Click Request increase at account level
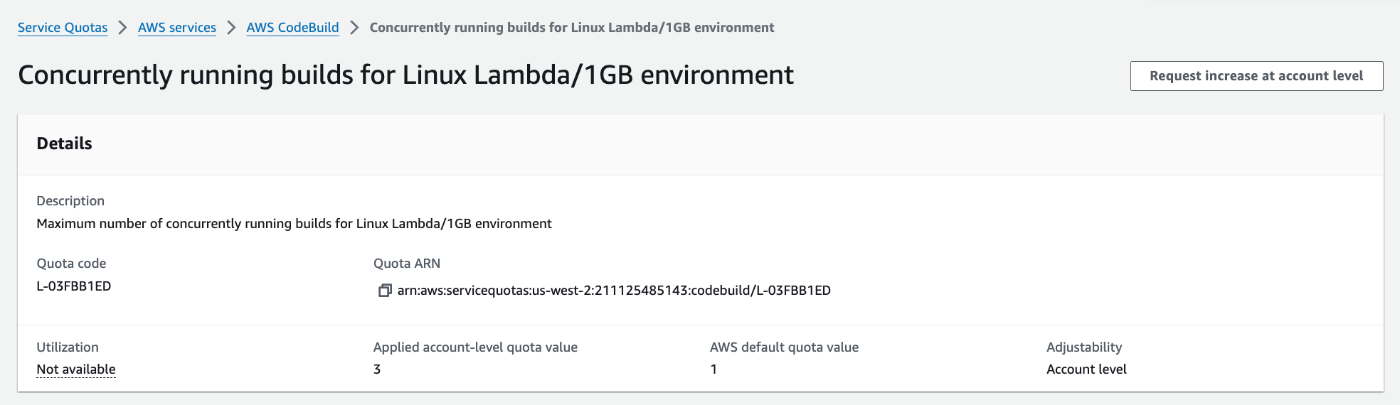 click(1257, 76)
